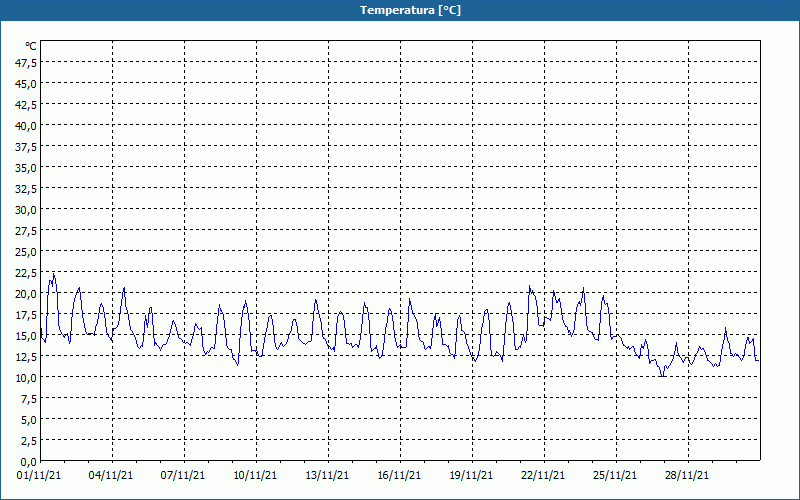Select the 2,5 y-axis label
This screenshot has width=800, height=500.
[x=29, y=441]
